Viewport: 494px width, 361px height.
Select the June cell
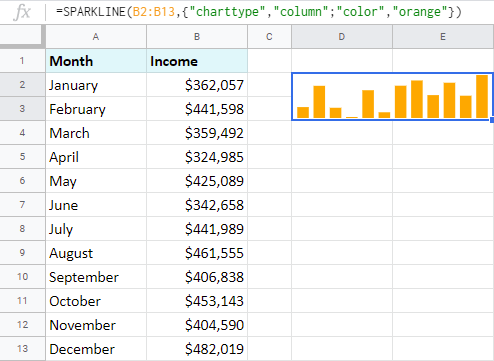[x=96, y=205]
